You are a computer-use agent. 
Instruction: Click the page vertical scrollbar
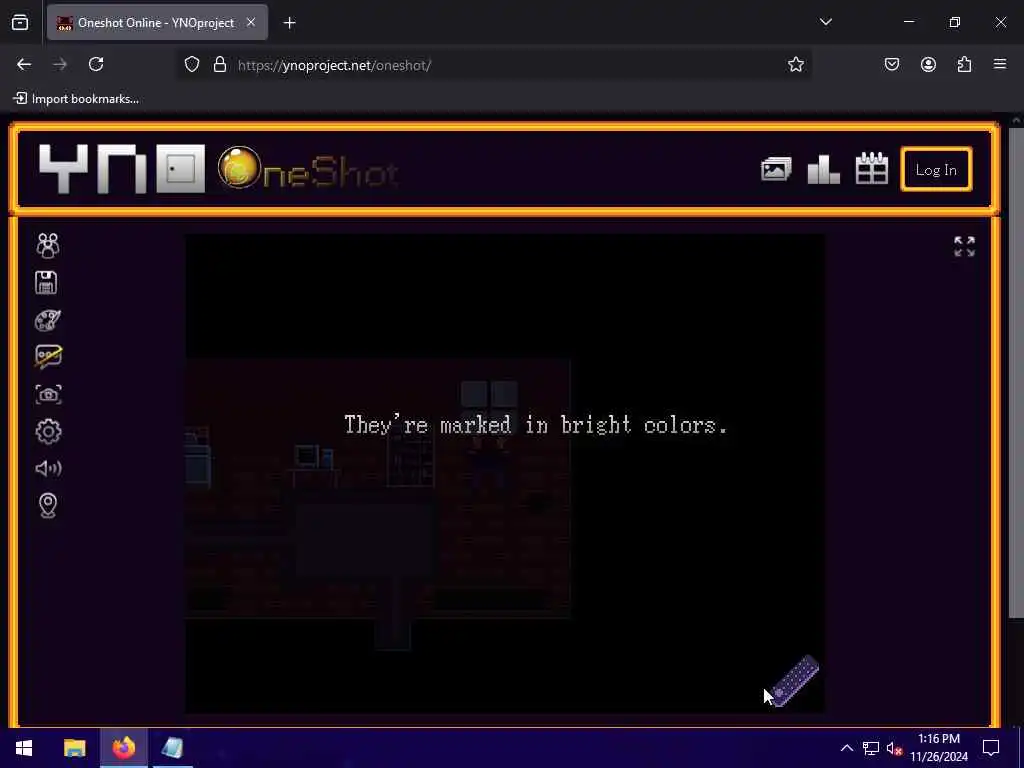pyautogui.click(x=1016, y=372)
